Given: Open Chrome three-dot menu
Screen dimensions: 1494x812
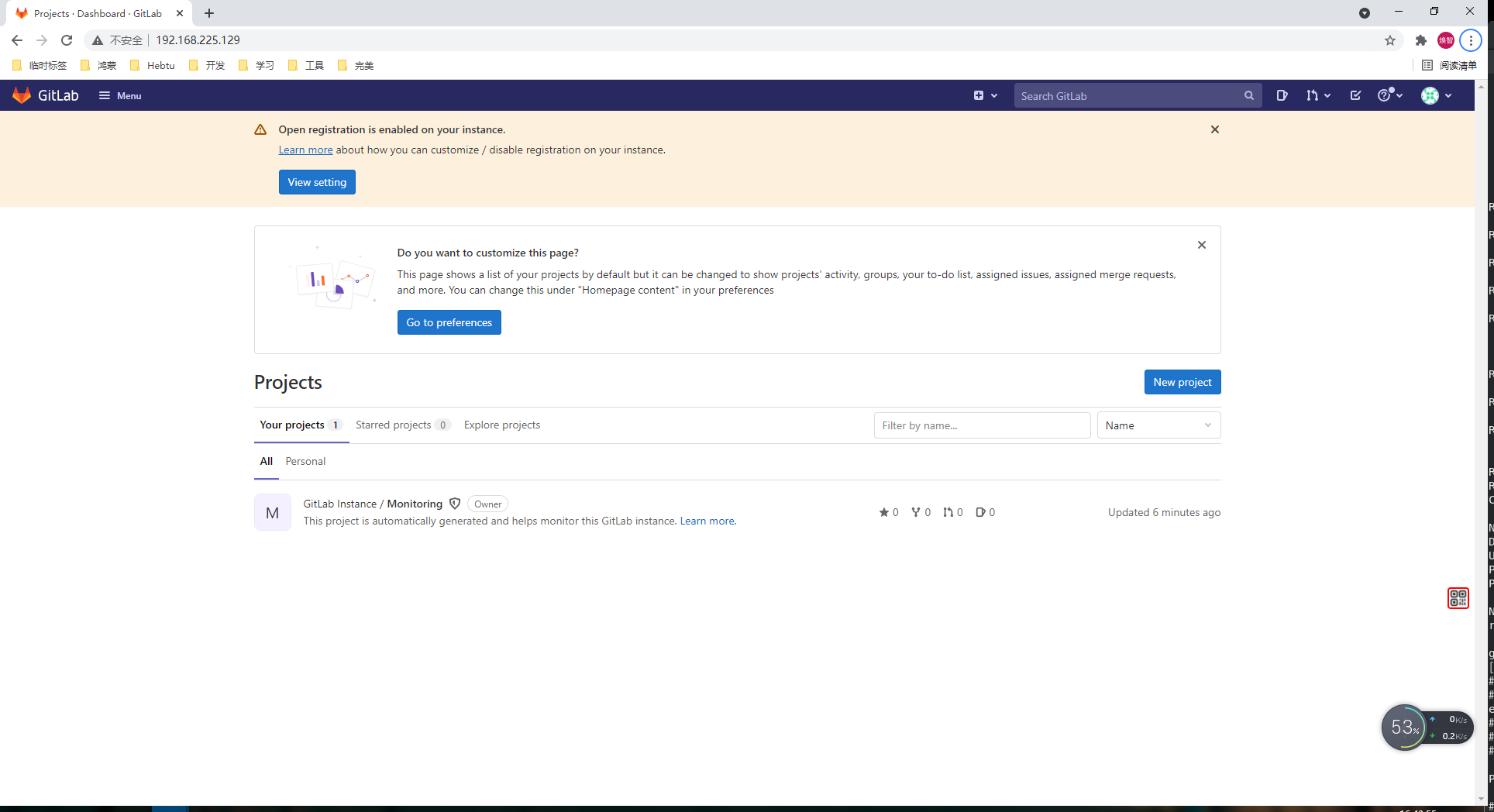Looking at the screenshot, I should [x=1471, y=40].
